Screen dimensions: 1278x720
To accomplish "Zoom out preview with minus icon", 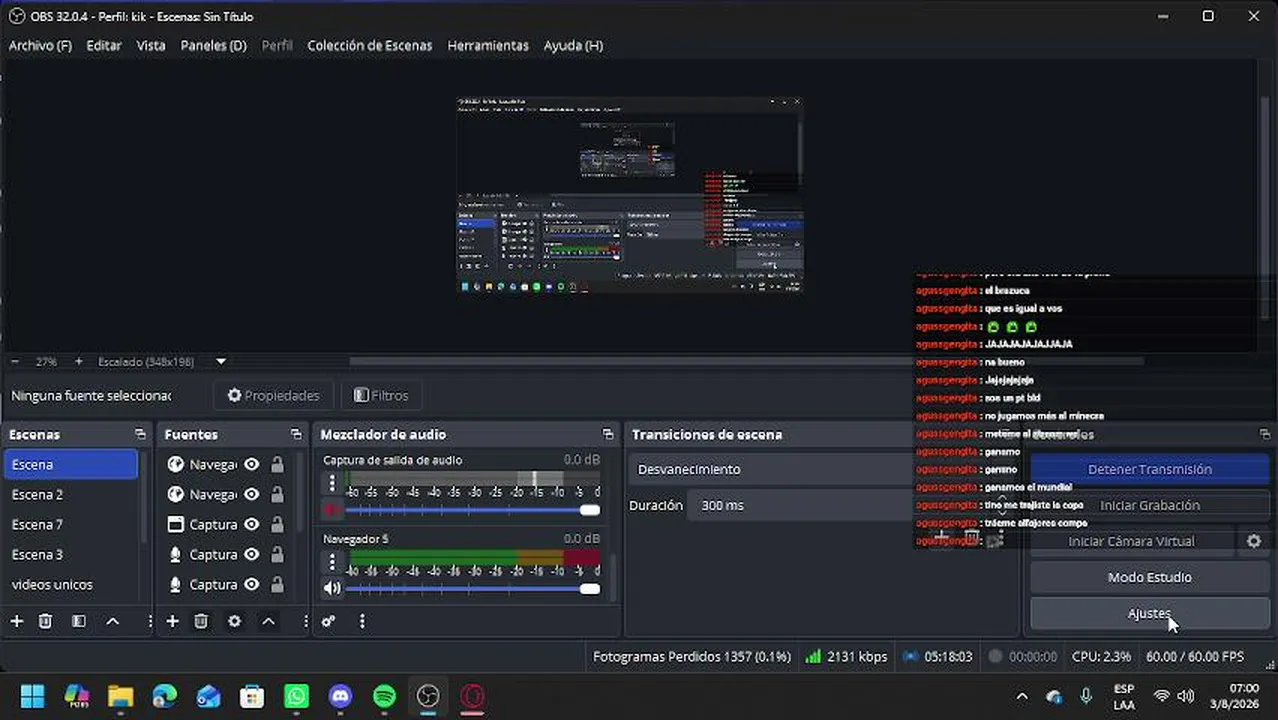I will (15, 361).
